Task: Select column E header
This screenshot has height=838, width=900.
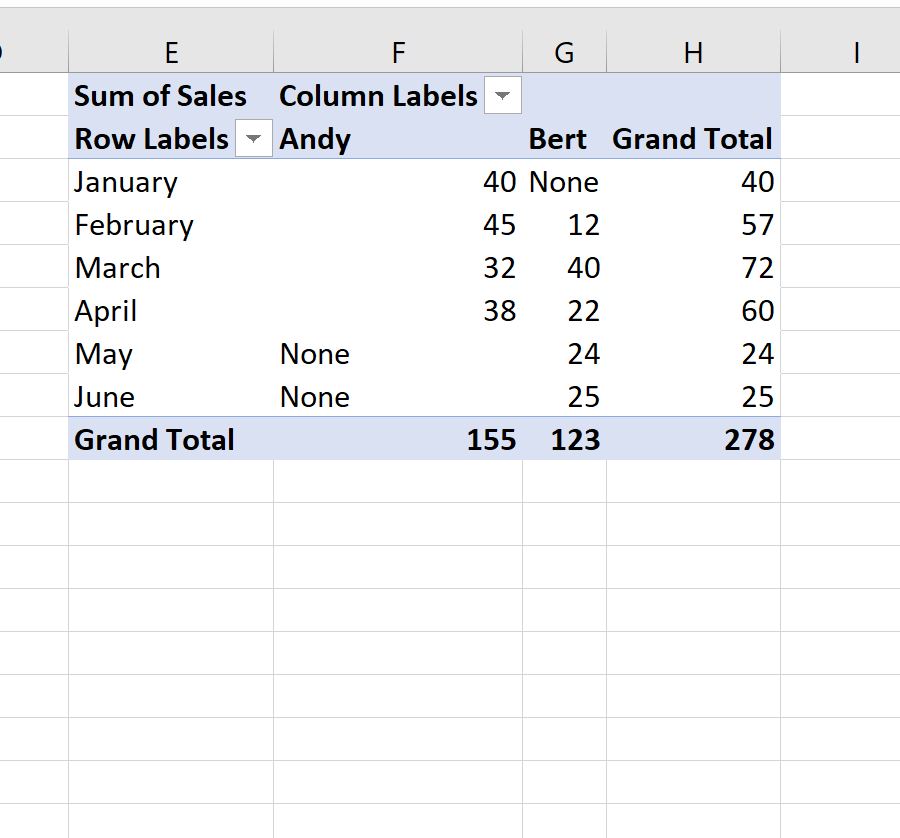Action: 171,53
